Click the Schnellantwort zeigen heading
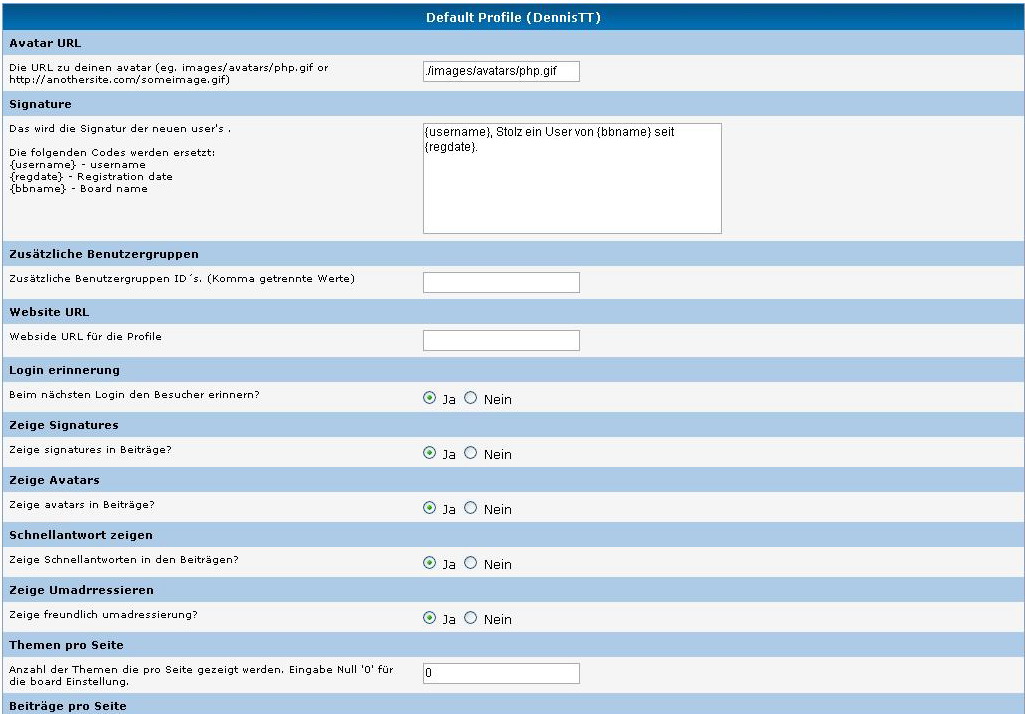 [x=81, y=535]
